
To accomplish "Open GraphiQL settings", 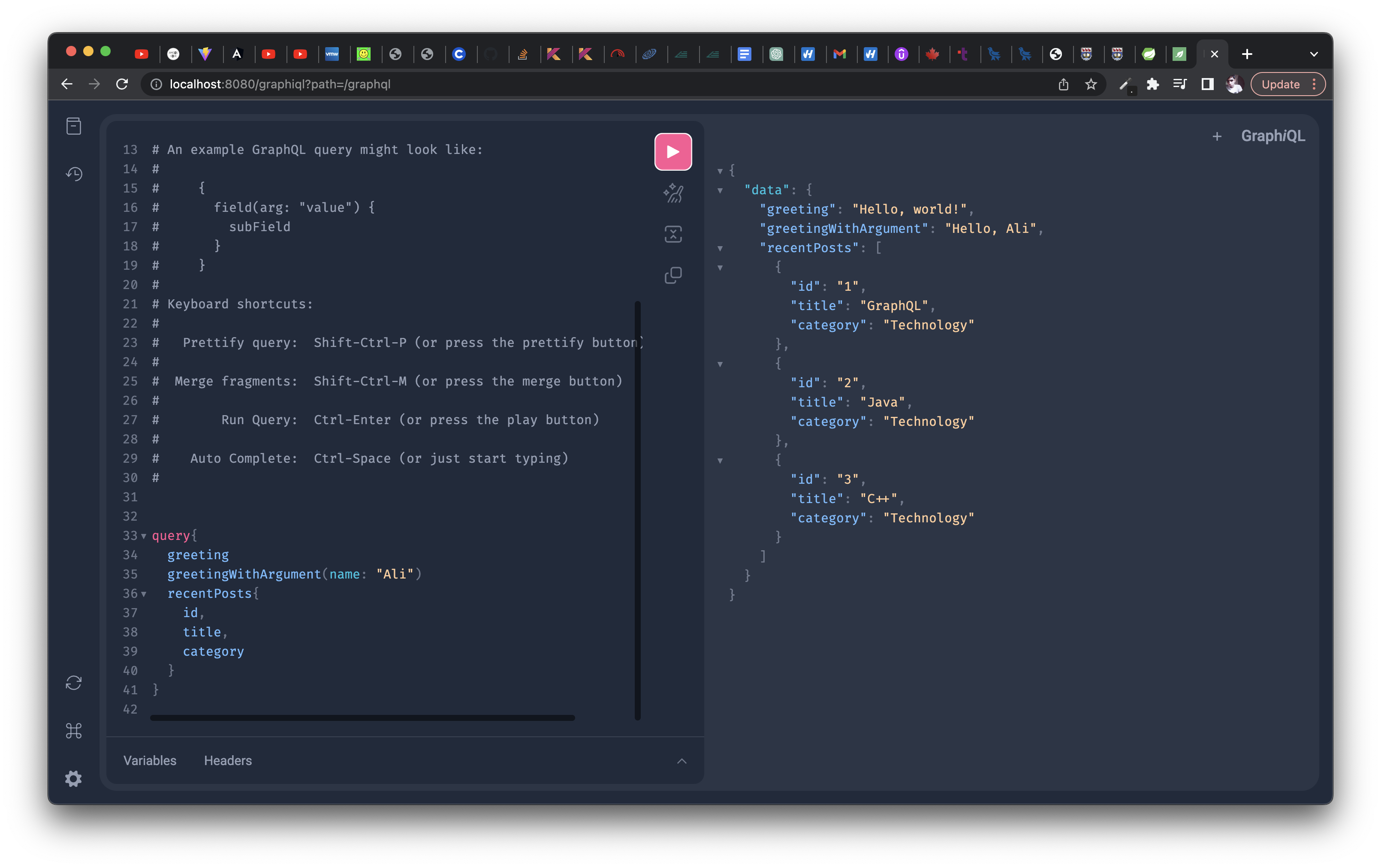I will pyautogui.click(x=74, y=778).
